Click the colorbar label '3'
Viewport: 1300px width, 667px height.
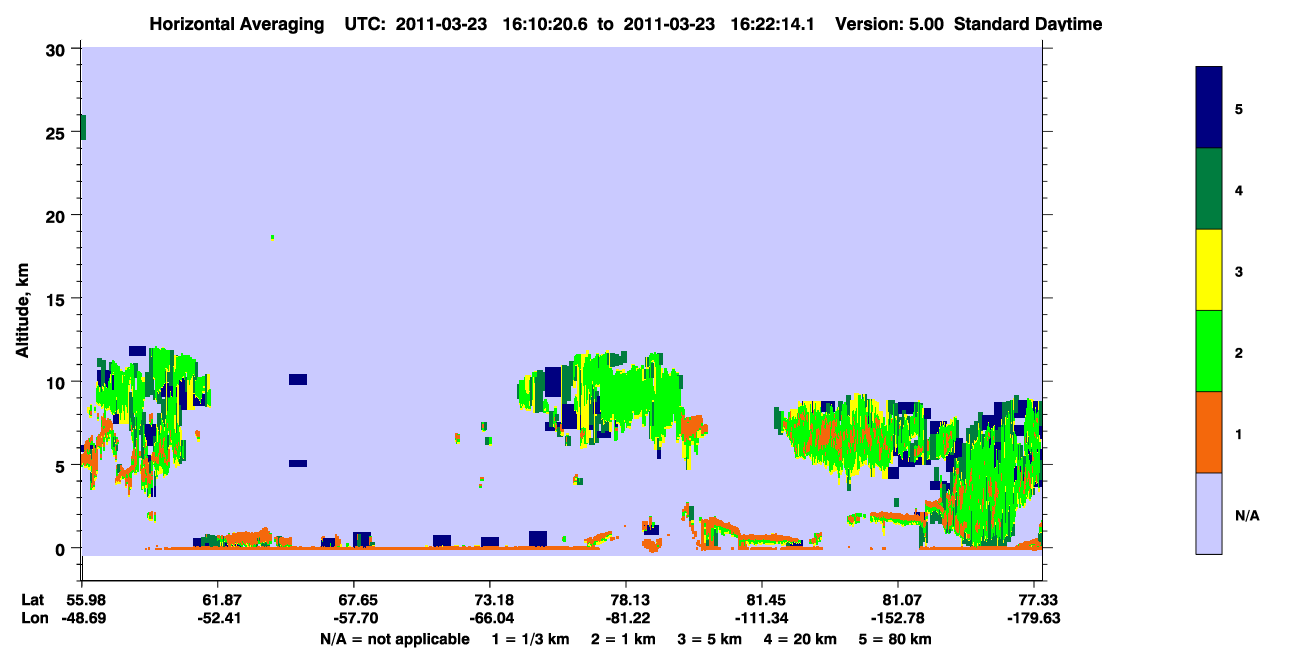pyautogui.click(x=1240, y=270)
